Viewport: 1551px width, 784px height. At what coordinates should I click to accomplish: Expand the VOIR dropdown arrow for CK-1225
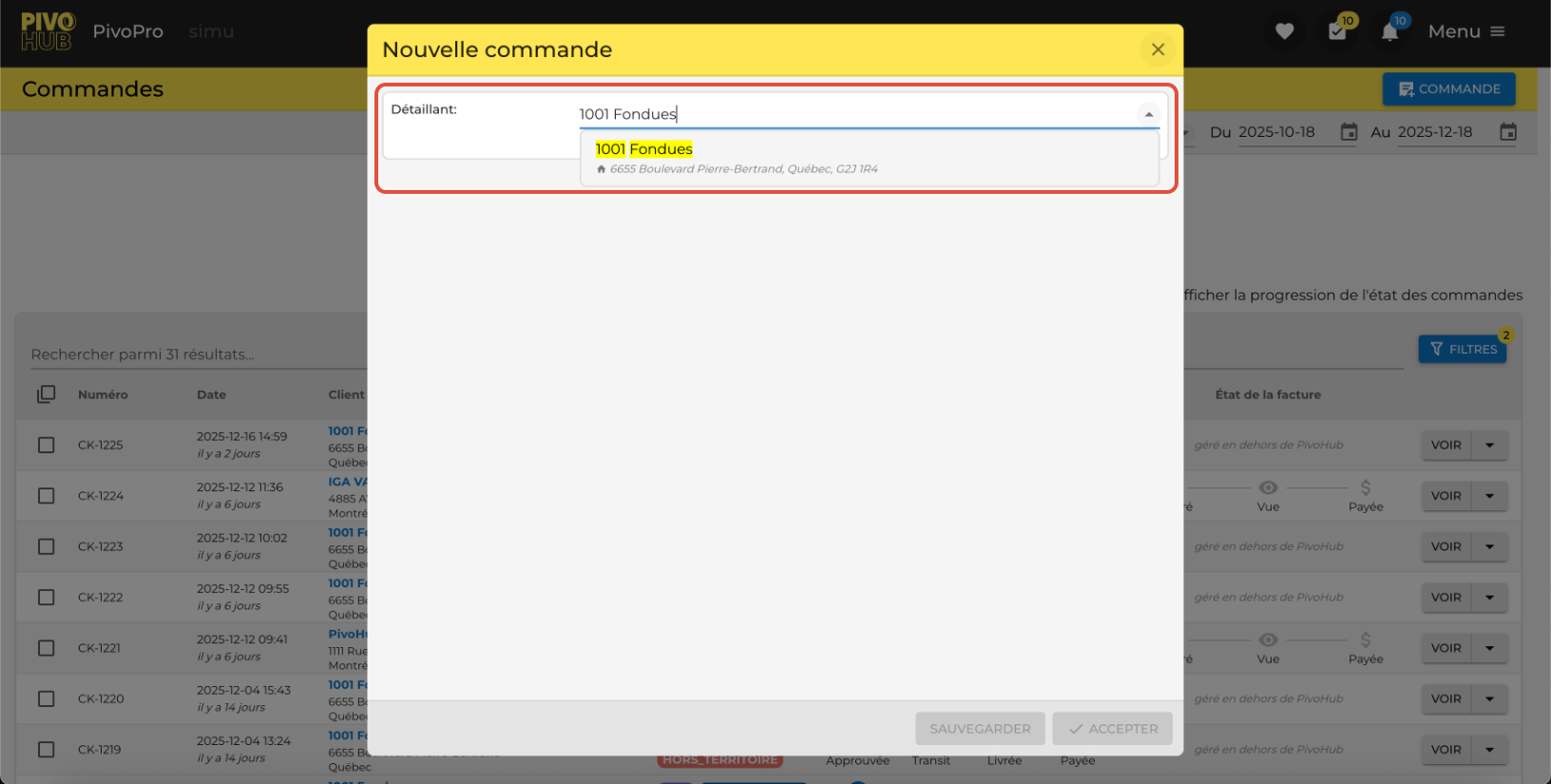(x=1490, y=445)
